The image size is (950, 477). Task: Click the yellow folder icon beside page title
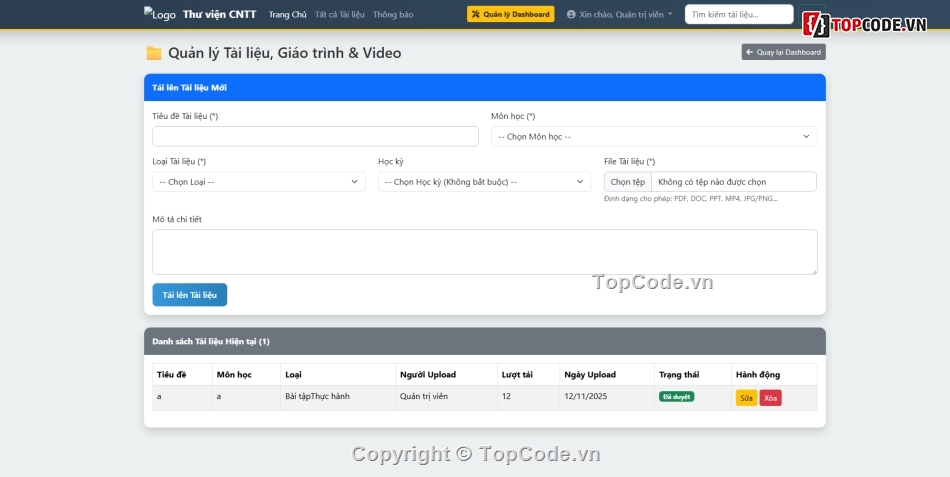coord(154,53)
